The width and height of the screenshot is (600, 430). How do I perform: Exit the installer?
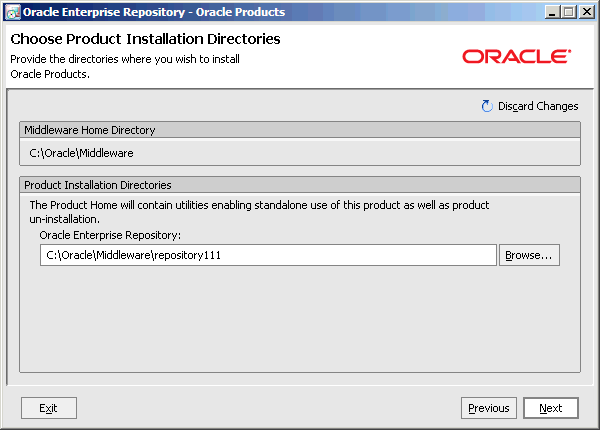tap(49, 408)
